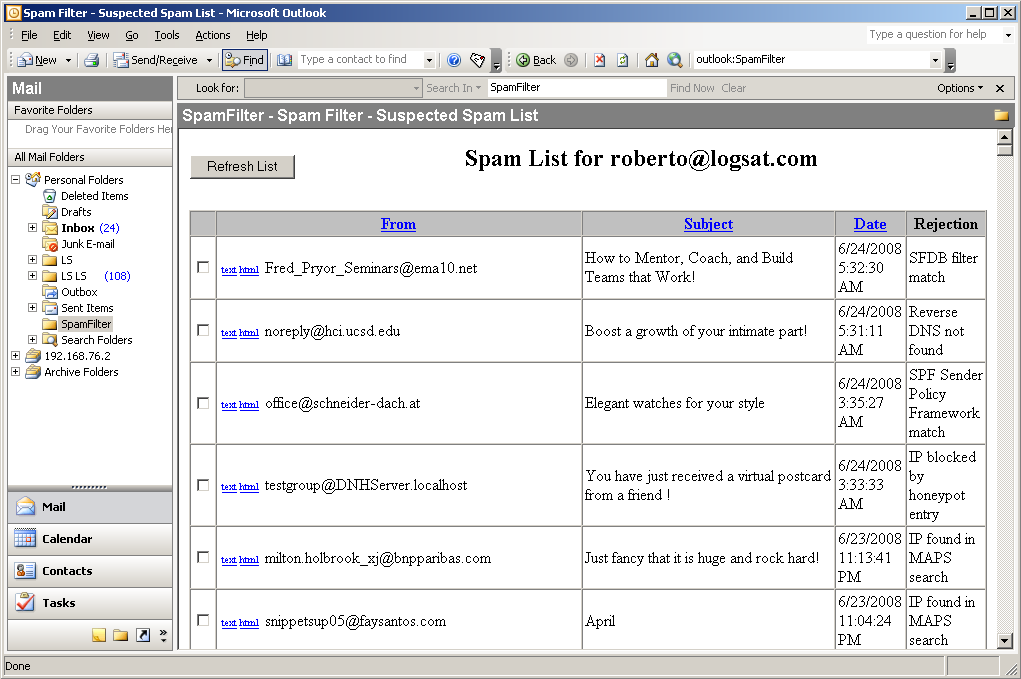
Task: Click the scroll down arrow of spam list
Action: coord(1005,641)
